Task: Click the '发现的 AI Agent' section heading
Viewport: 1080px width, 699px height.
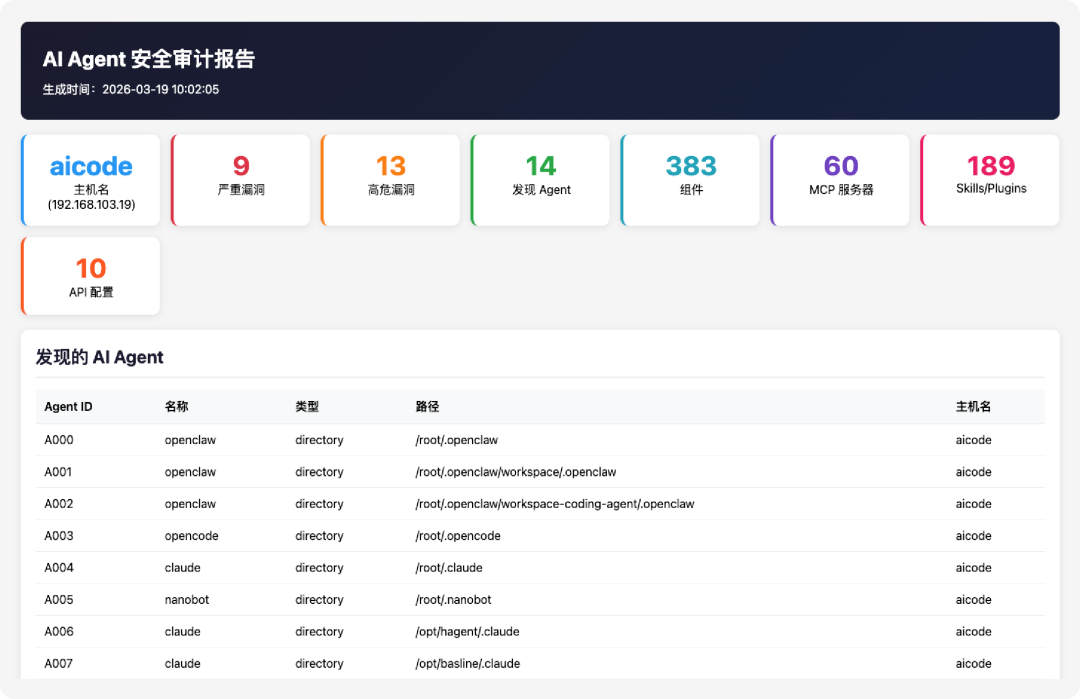Action: pyautogui.click(x=100, y=357)
